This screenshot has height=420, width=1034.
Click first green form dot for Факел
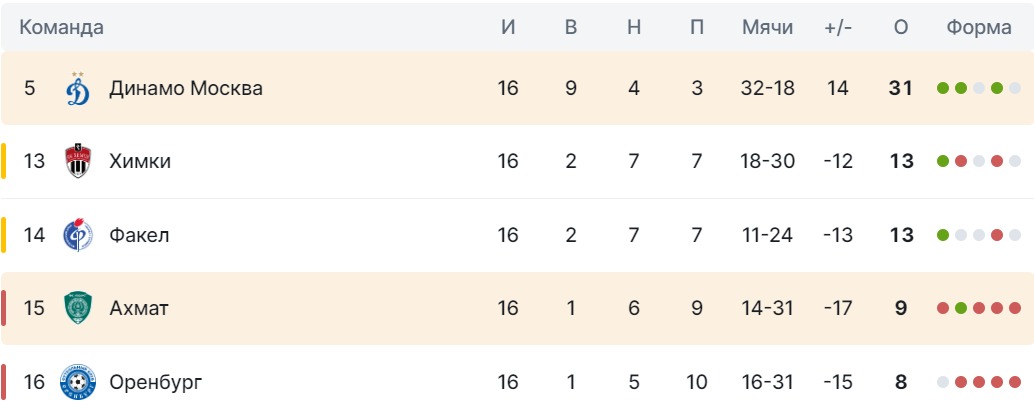point(943,235)
